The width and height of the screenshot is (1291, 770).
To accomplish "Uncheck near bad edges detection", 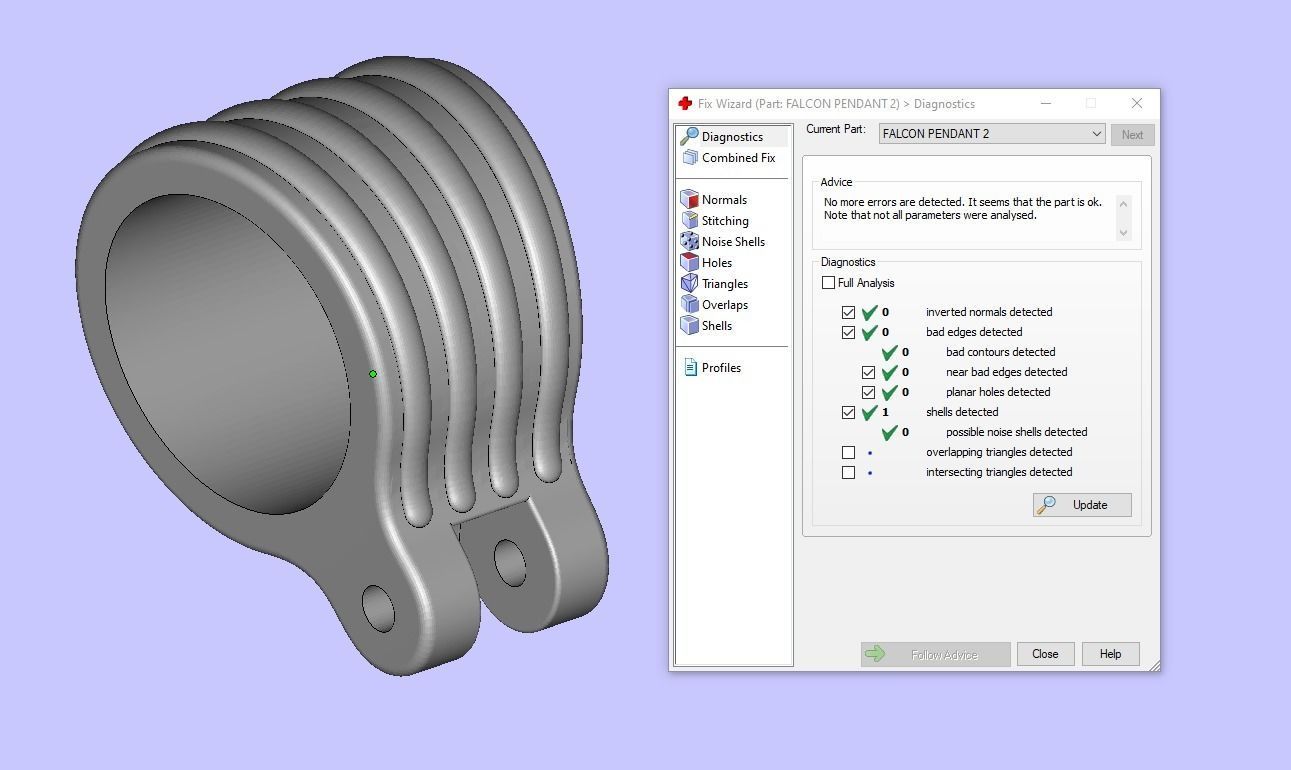I will pos(868,372).
